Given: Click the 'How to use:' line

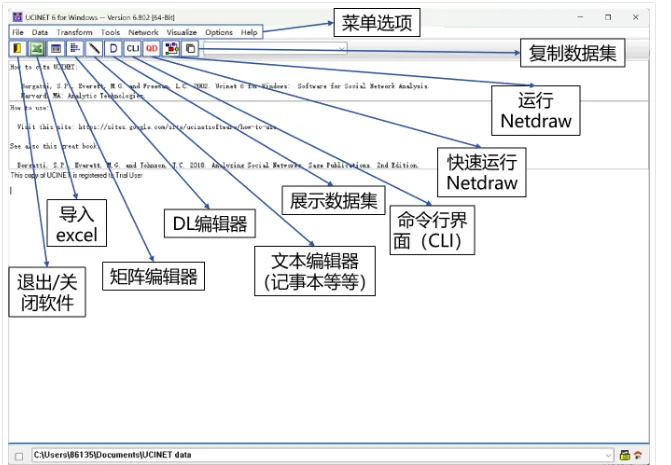Looking at the screenshot, I should point(29,108).
